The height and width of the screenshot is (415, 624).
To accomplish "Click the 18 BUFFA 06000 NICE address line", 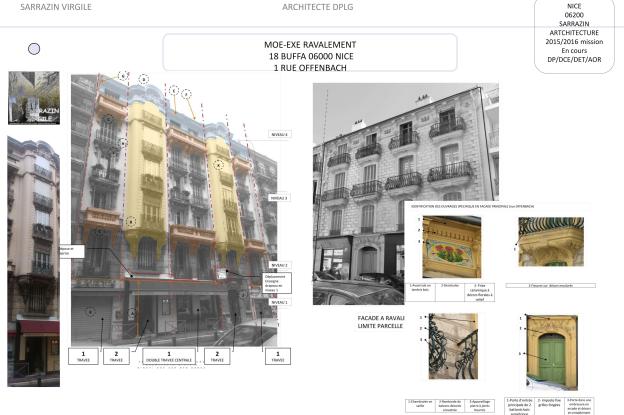I will pyautogui.click(x=311, y=56).
